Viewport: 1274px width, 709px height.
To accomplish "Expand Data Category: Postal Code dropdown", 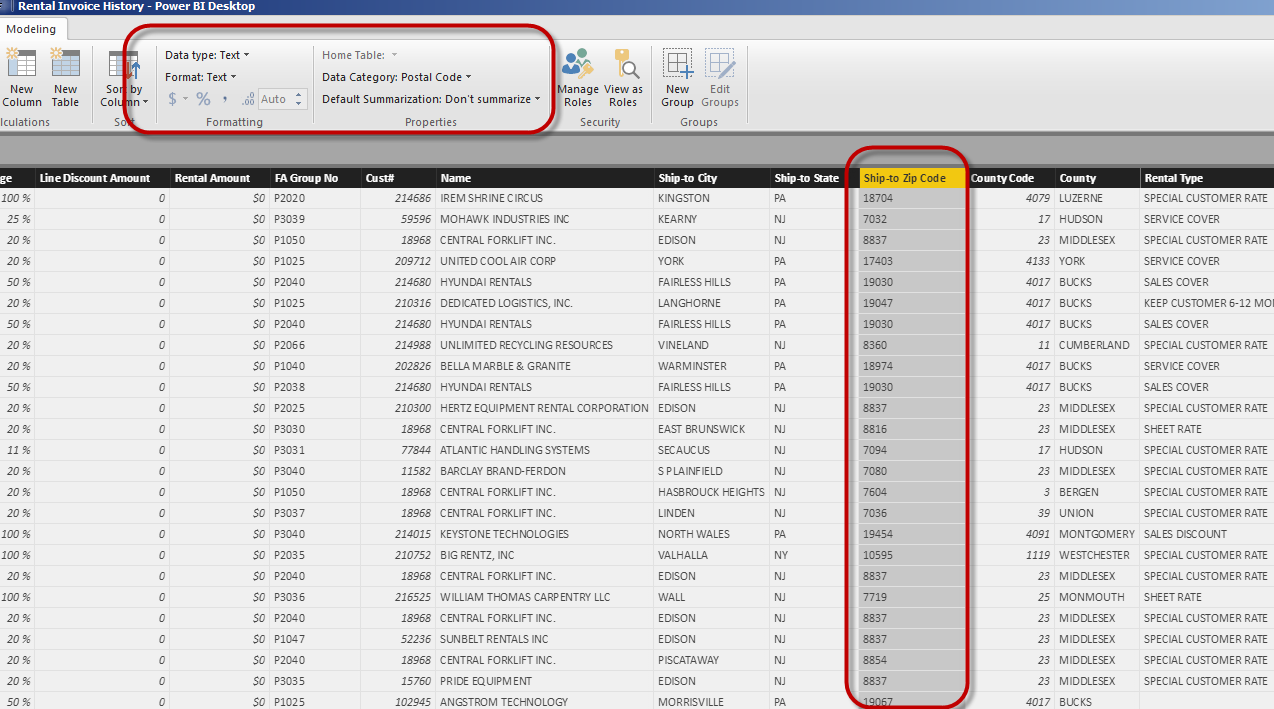I will pos(396,77).
